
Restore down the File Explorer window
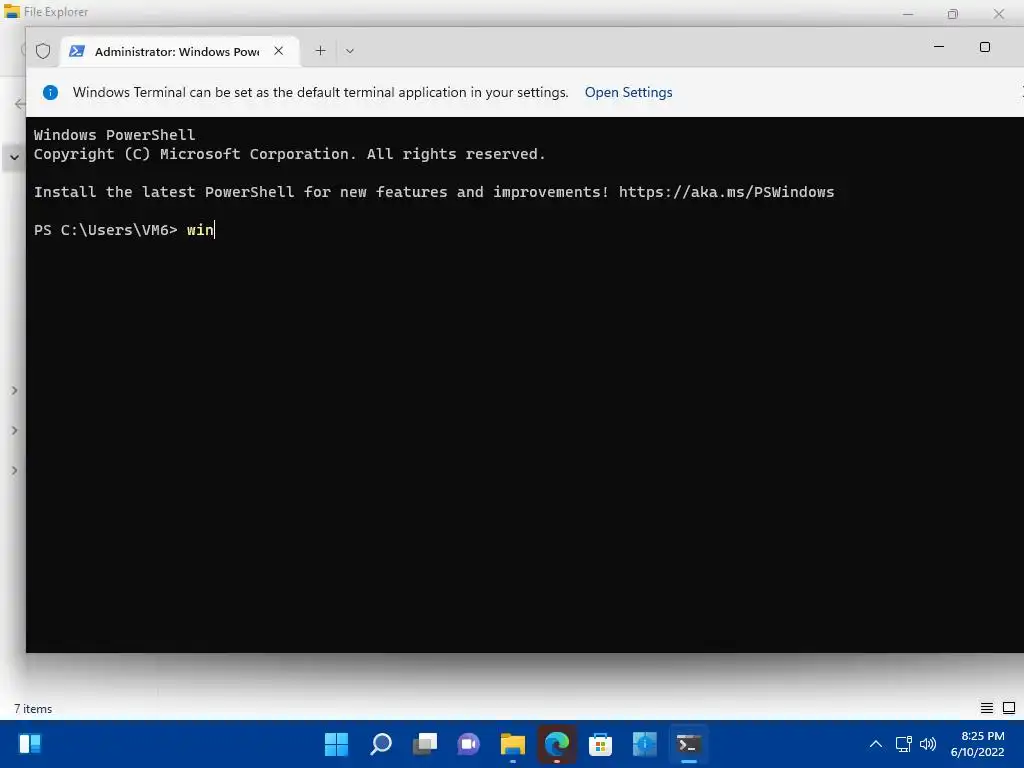click(953, 14)
